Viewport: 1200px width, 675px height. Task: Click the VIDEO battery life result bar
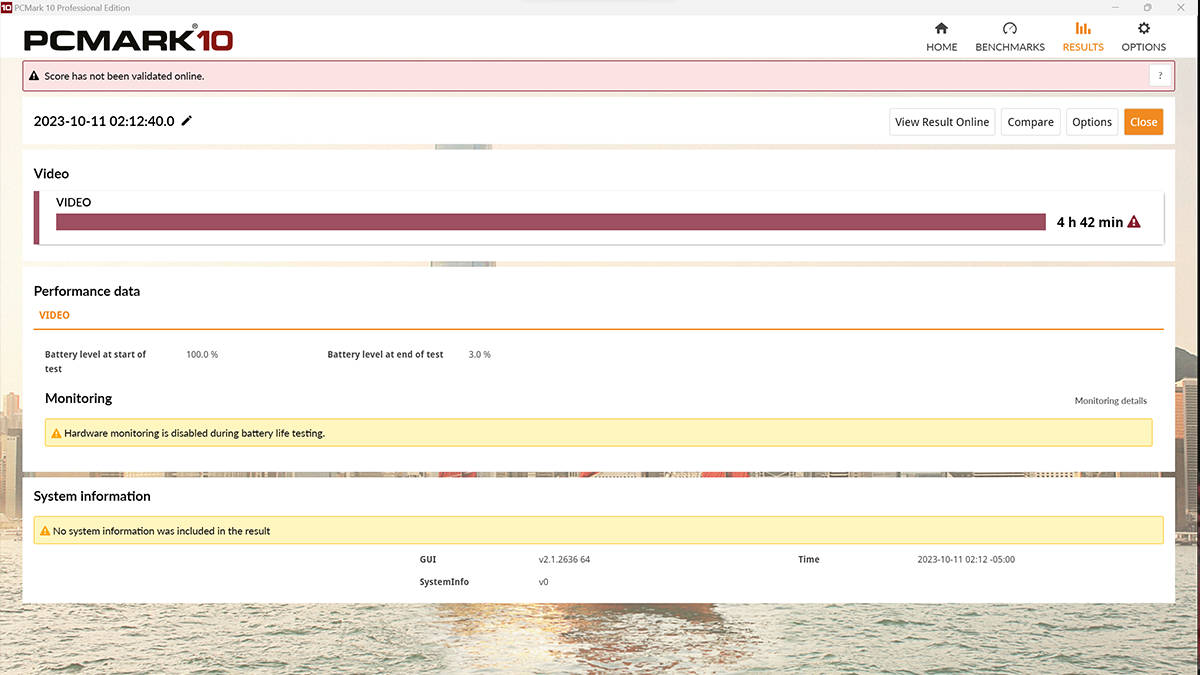(550, 222)
